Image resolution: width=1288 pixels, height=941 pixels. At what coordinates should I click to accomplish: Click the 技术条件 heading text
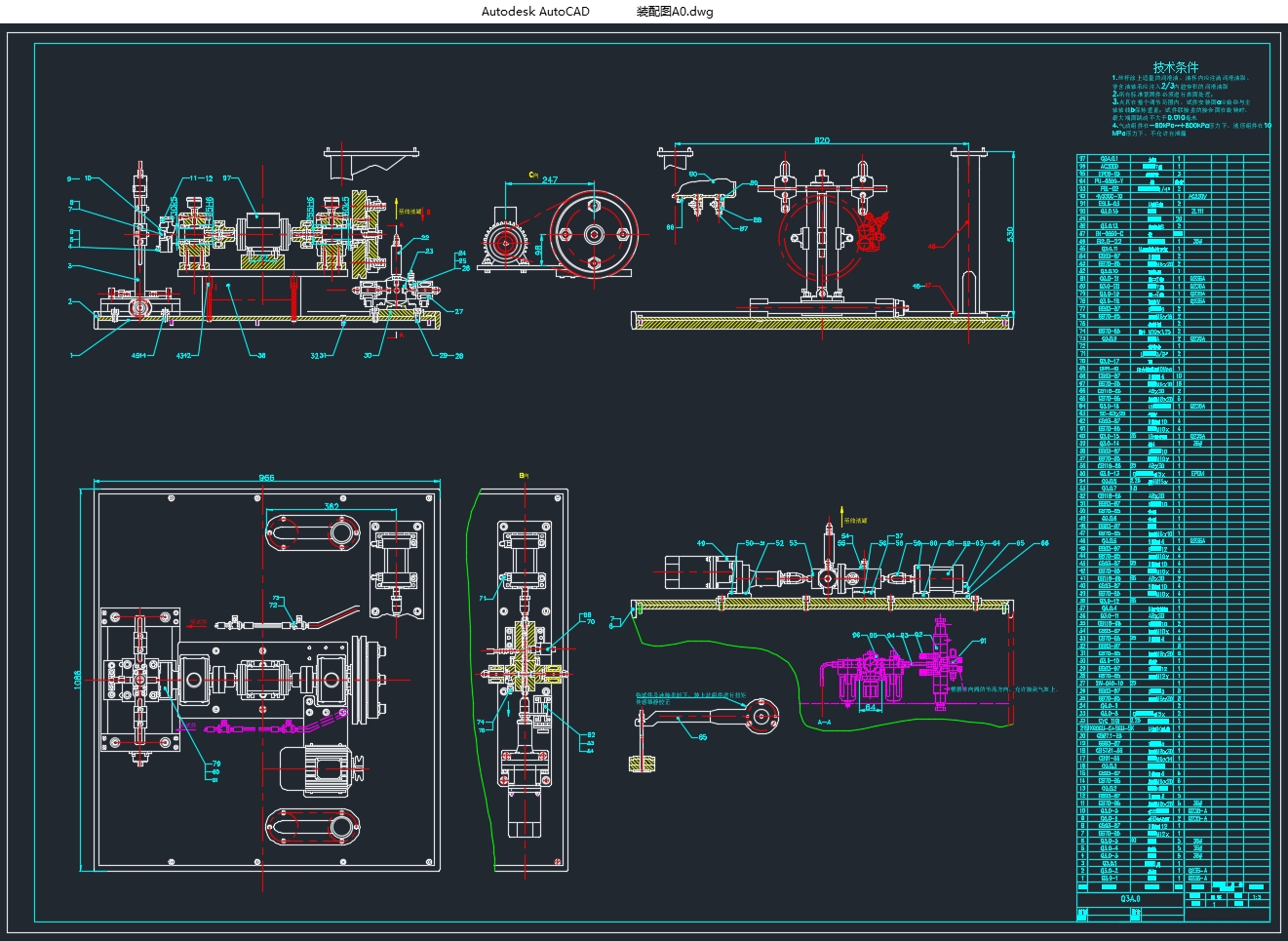click(1175, 67)
